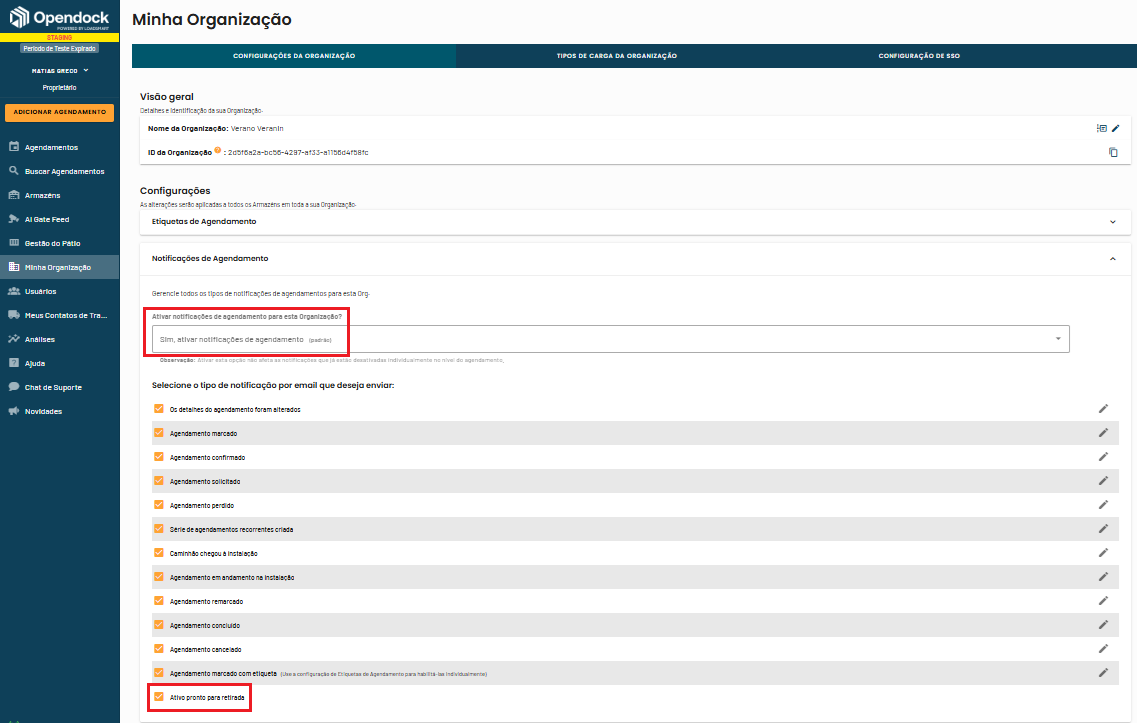Toggle 'Agendamento em andamento na instalação' checkbox
Viewport: 1137px width, 723px height.
tap(159, 577)
